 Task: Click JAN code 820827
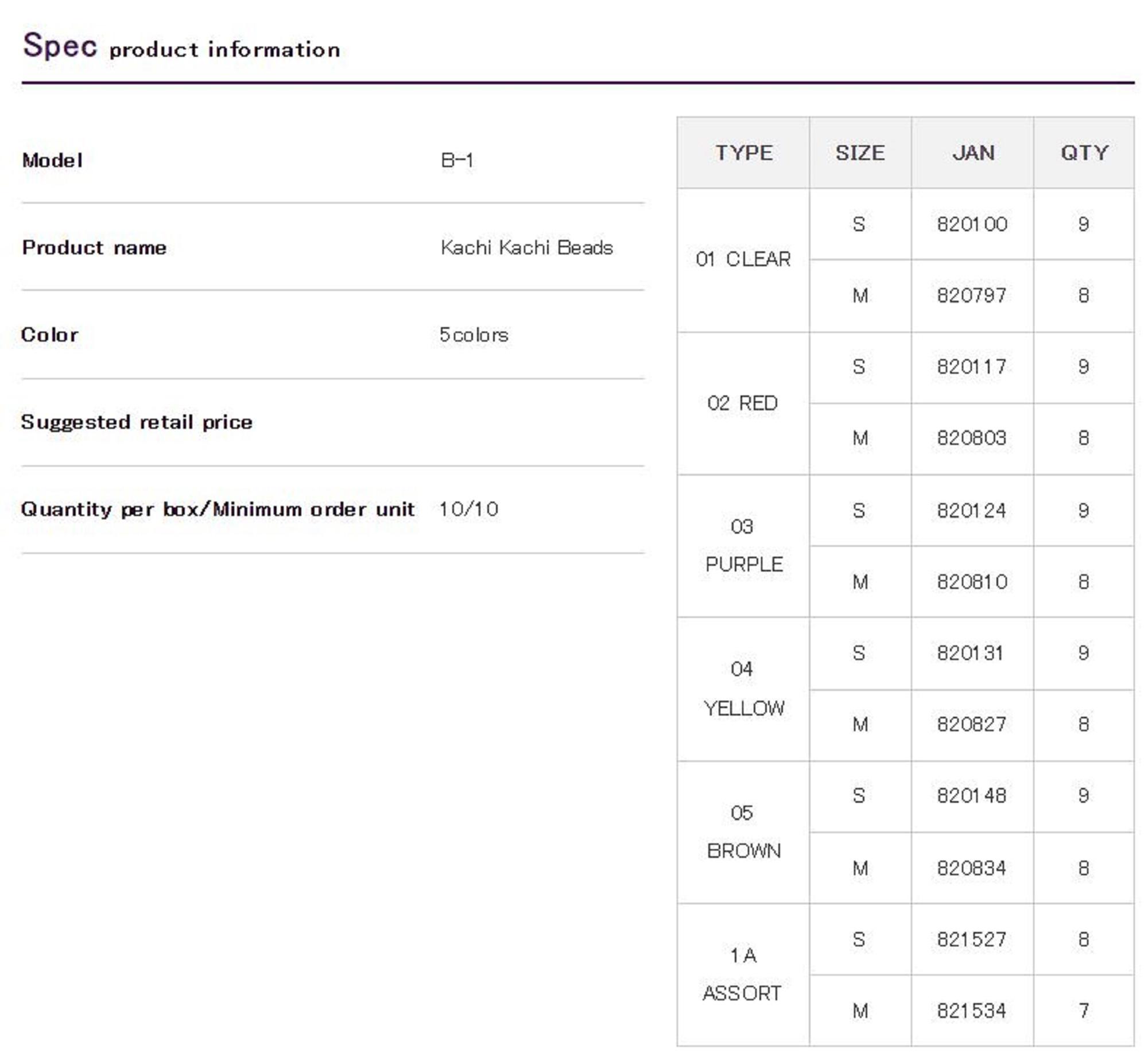point(972,724)
